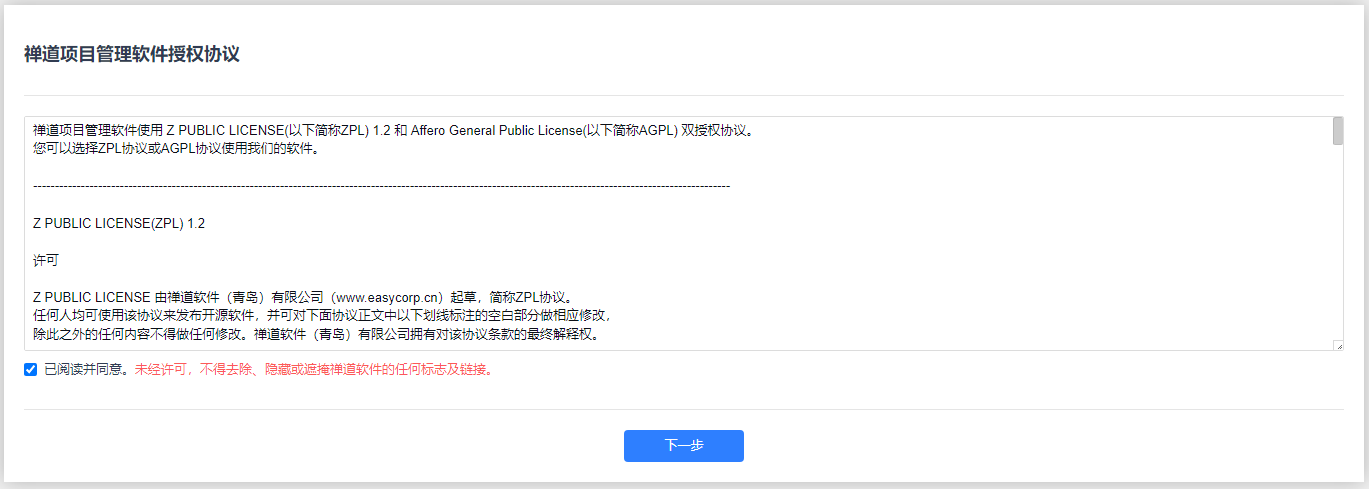The width and height of the screenshot is (1369, 489).
Task: Uncheck the 已阅读并同意 agreement checkbox
Action: coord(30,369)
